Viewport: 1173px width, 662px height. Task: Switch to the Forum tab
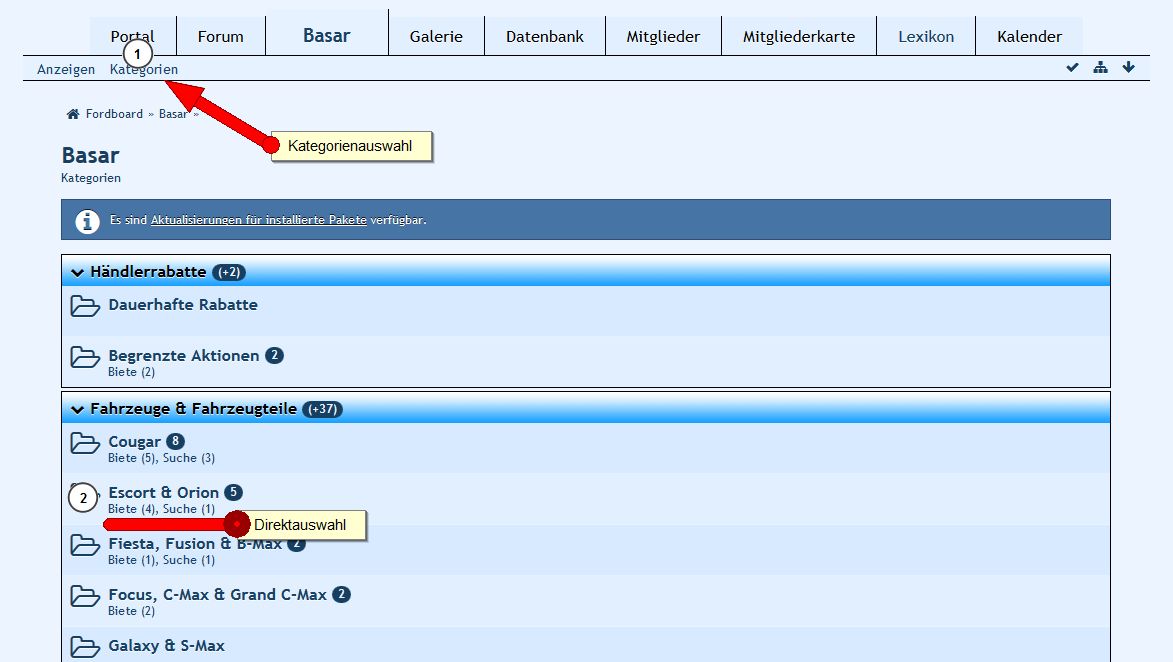(x=221, y=36)
